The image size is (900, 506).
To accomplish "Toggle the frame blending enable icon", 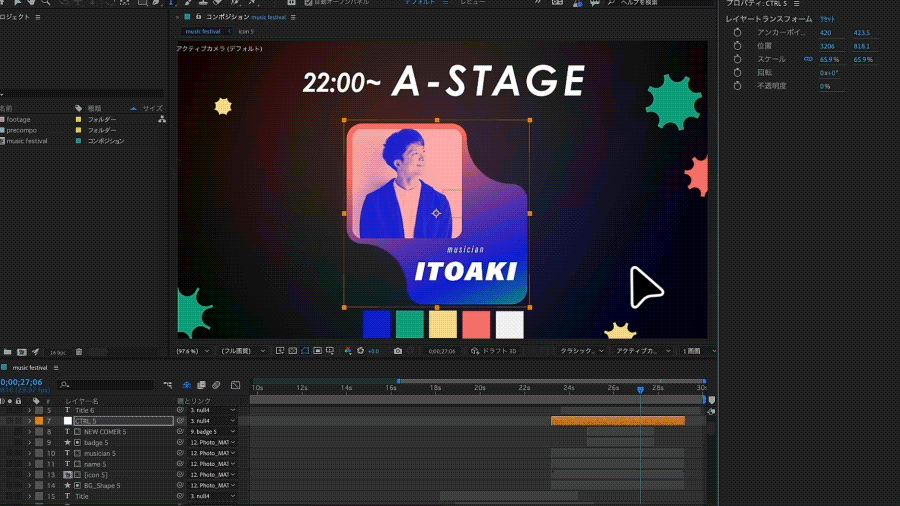I will (201, 385).
